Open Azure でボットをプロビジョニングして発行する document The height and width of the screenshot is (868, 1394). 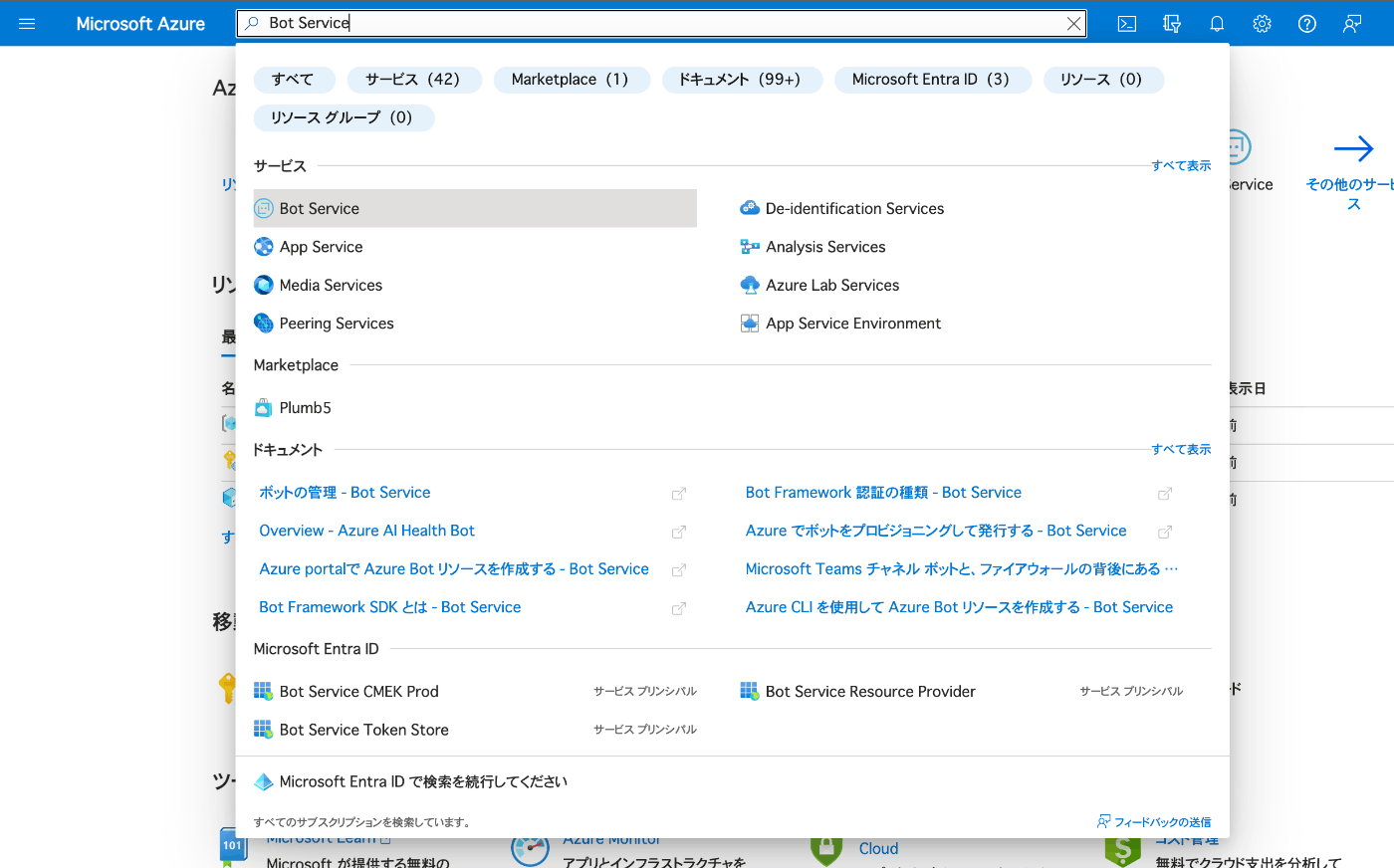point(936,531)
